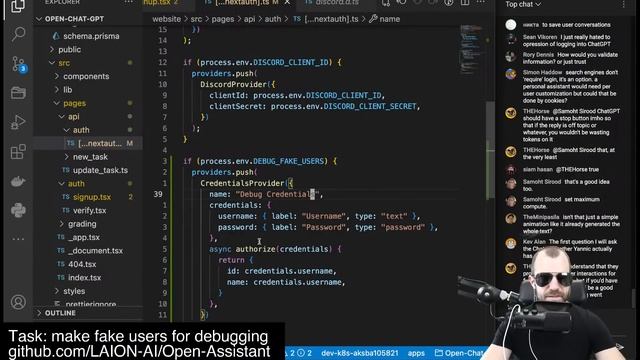Click 'api' in the breadcrumb path
Screen dimensions: 640x360
249,19
